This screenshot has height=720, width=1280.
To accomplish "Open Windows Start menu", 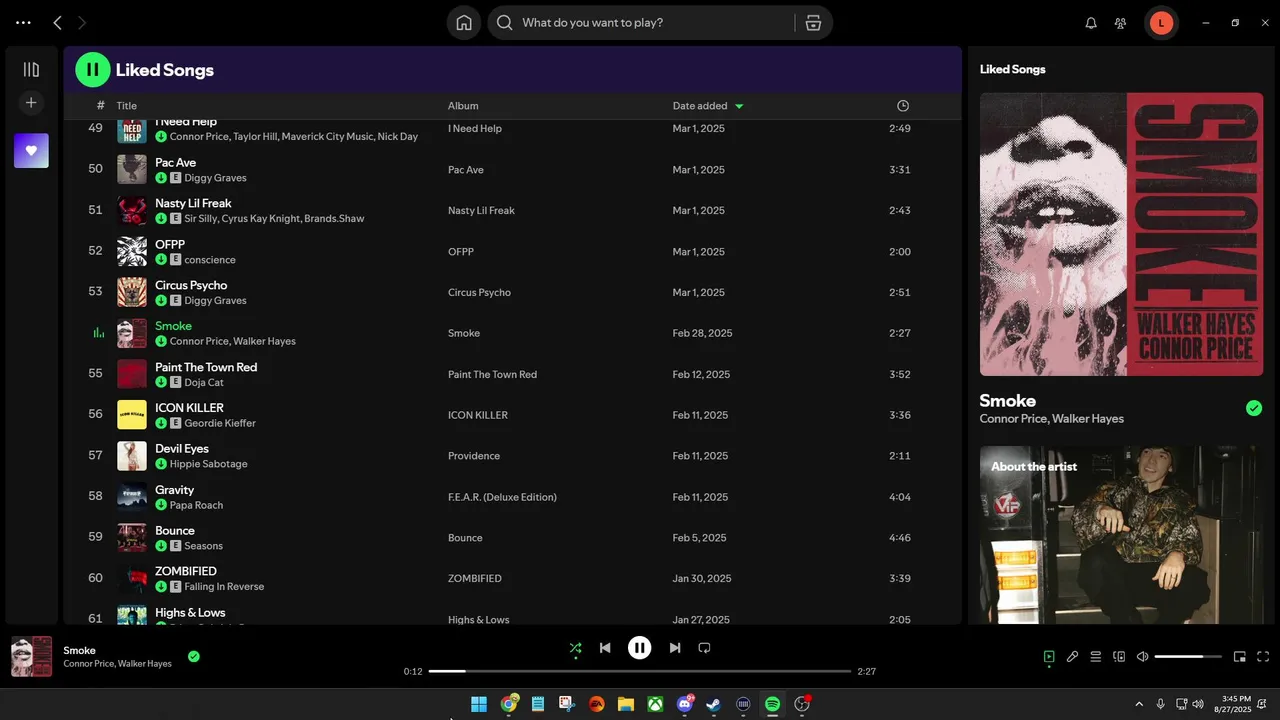I will point(479,704).
